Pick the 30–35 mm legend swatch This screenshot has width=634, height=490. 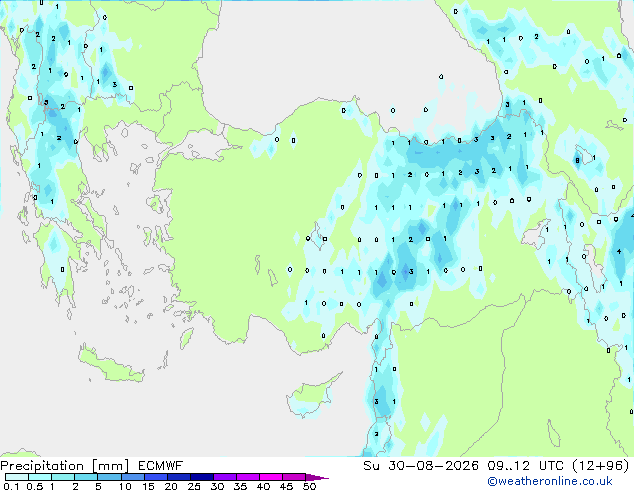224,477
